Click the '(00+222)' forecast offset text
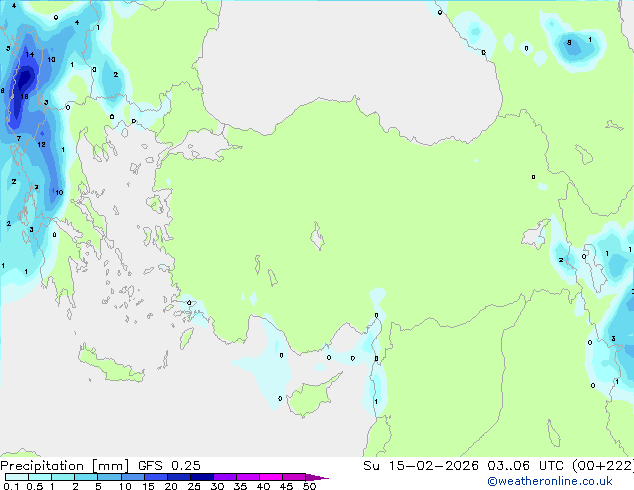634x490 pixels. (x=603, y=466)
